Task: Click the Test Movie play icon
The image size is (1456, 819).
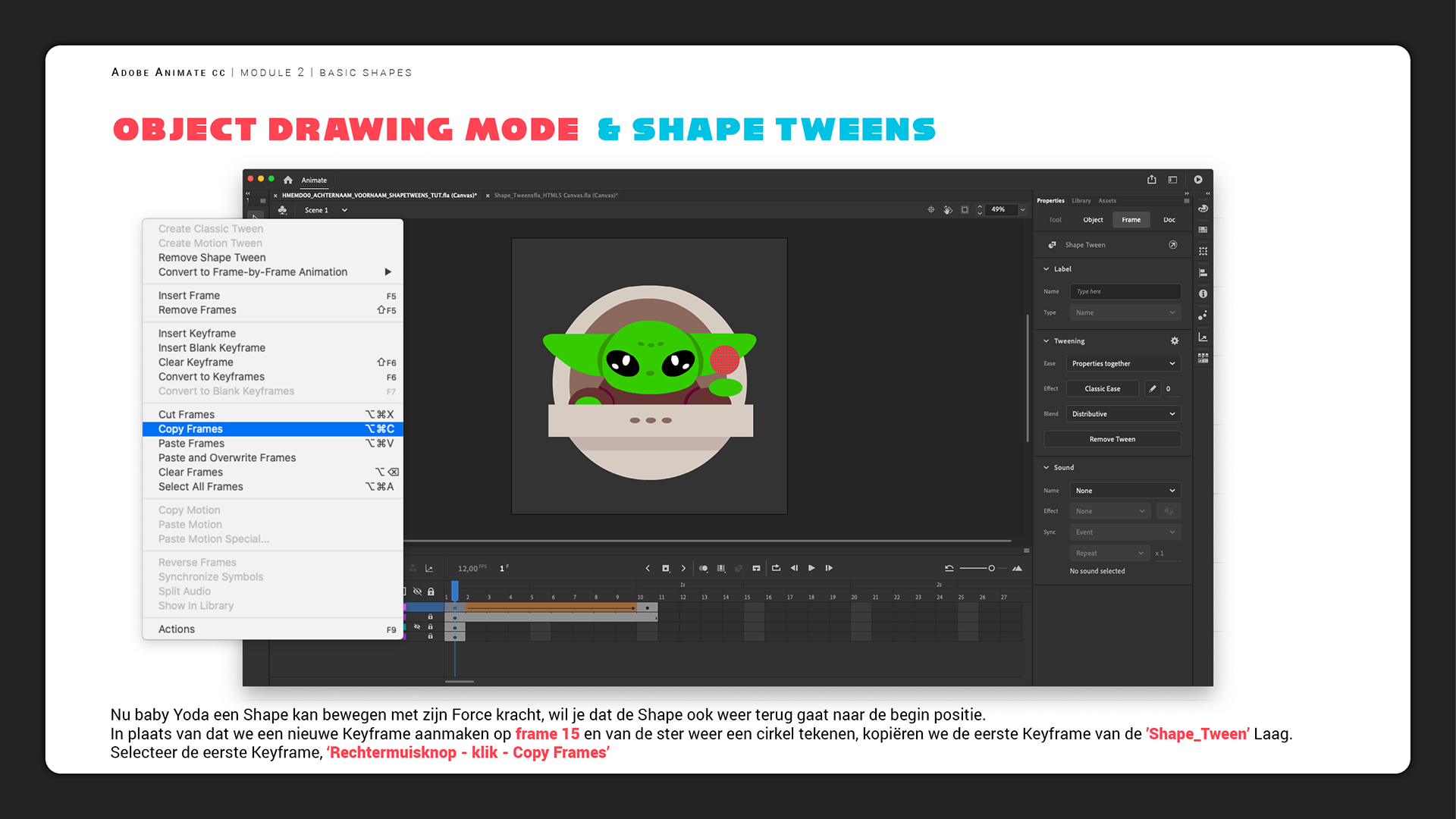Action: pyautogui.click(x=1198, y=180)
